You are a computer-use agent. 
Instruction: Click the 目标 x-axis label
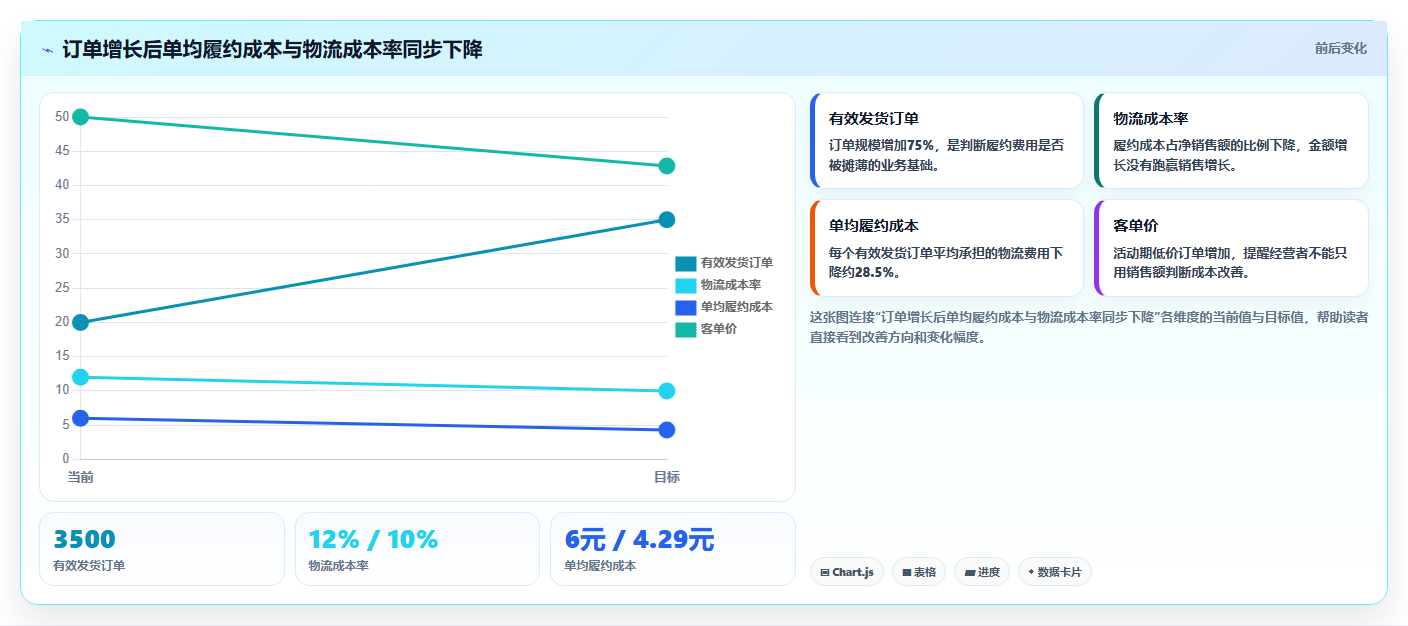pyautogui.click(x=667, y=477)
